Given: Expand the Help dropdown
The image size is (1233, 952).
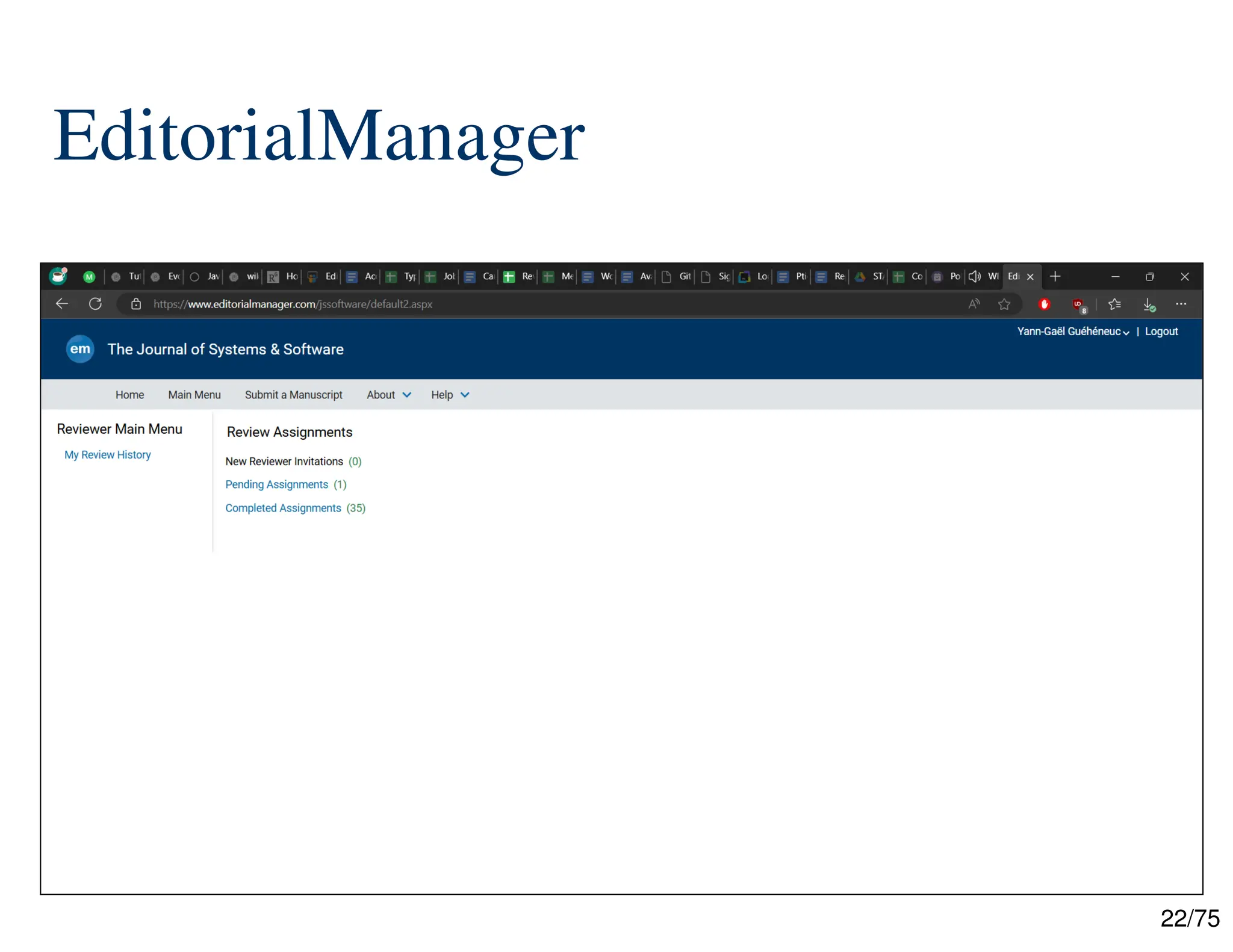Looking at the screenshot, I should click(450, 395).
